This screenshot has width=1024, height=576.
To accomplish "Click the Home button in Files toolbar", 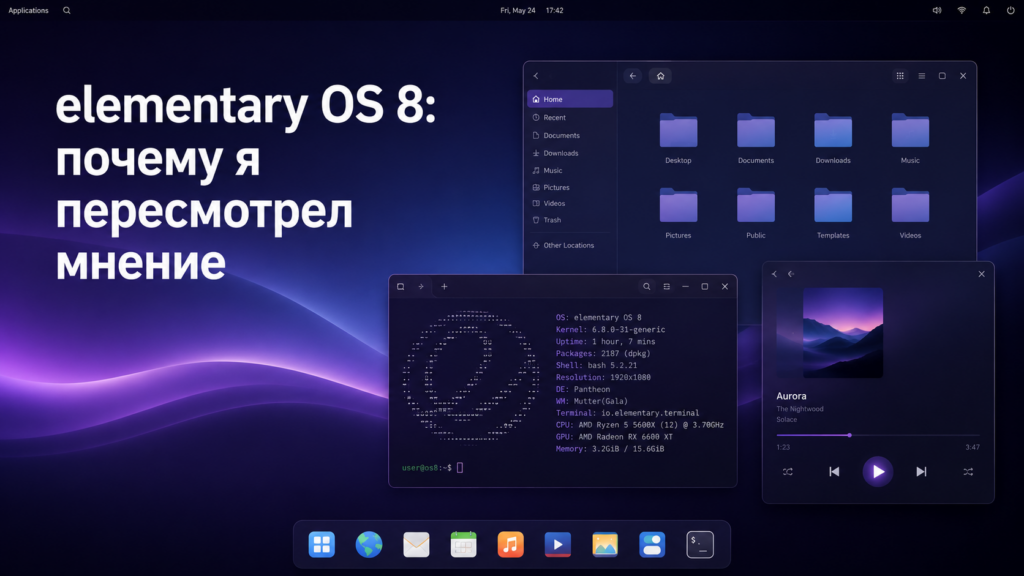I will point(660,76).
